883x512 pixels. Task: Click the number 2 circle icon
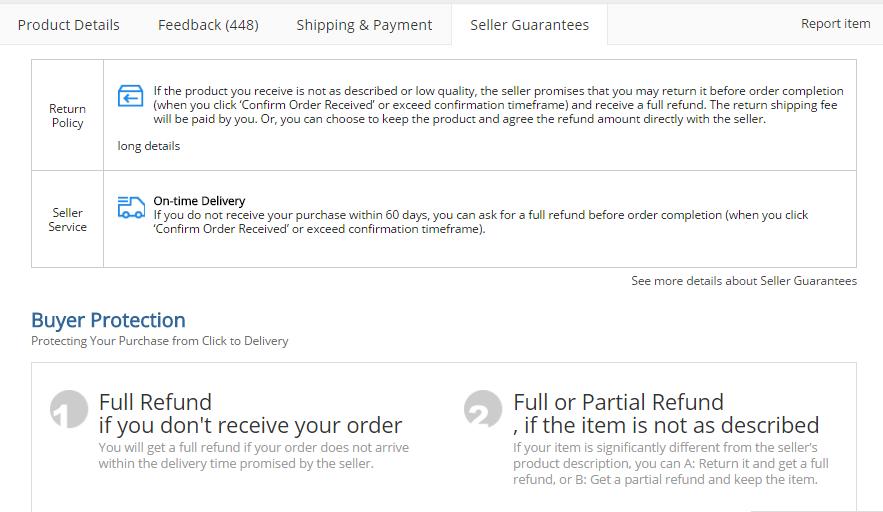click(x=483, y=409)
